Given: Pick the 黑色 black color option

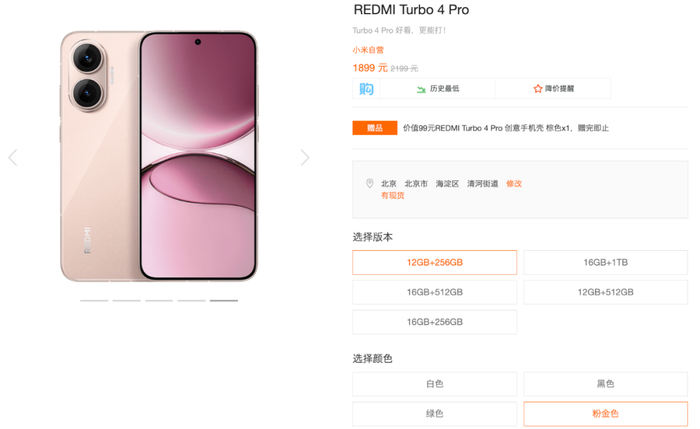Looking at the screenshot, I should pos(605,384).
